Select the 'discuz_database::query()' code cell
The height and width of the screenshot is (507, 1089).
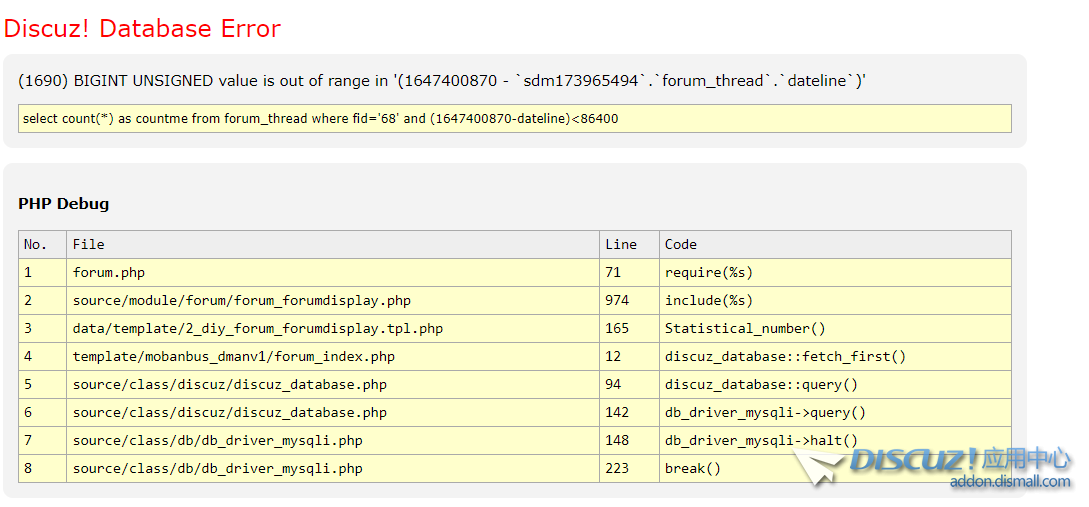[836, 385]
